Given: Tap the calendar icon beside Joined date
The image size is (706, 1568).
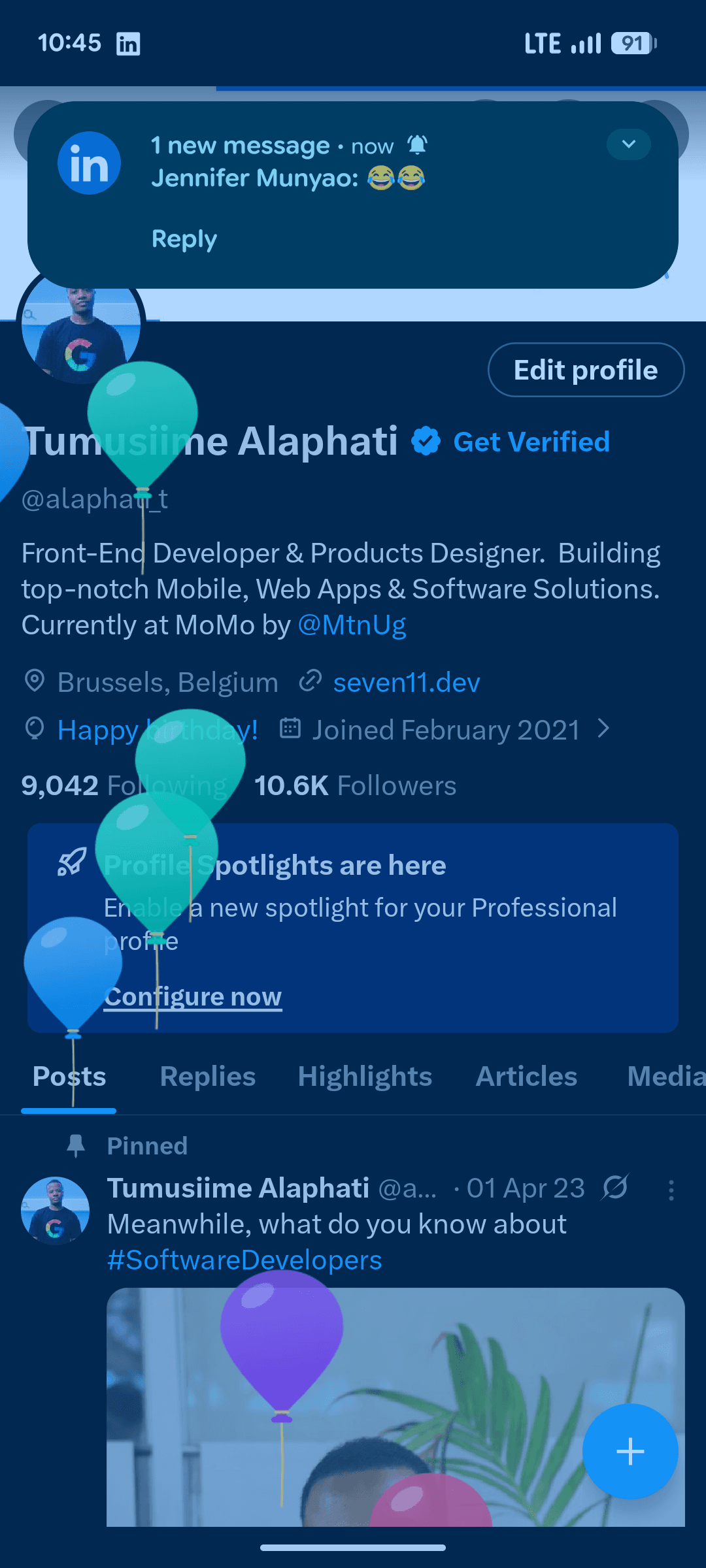Looking at the screenshot, I should pos(290,728).
